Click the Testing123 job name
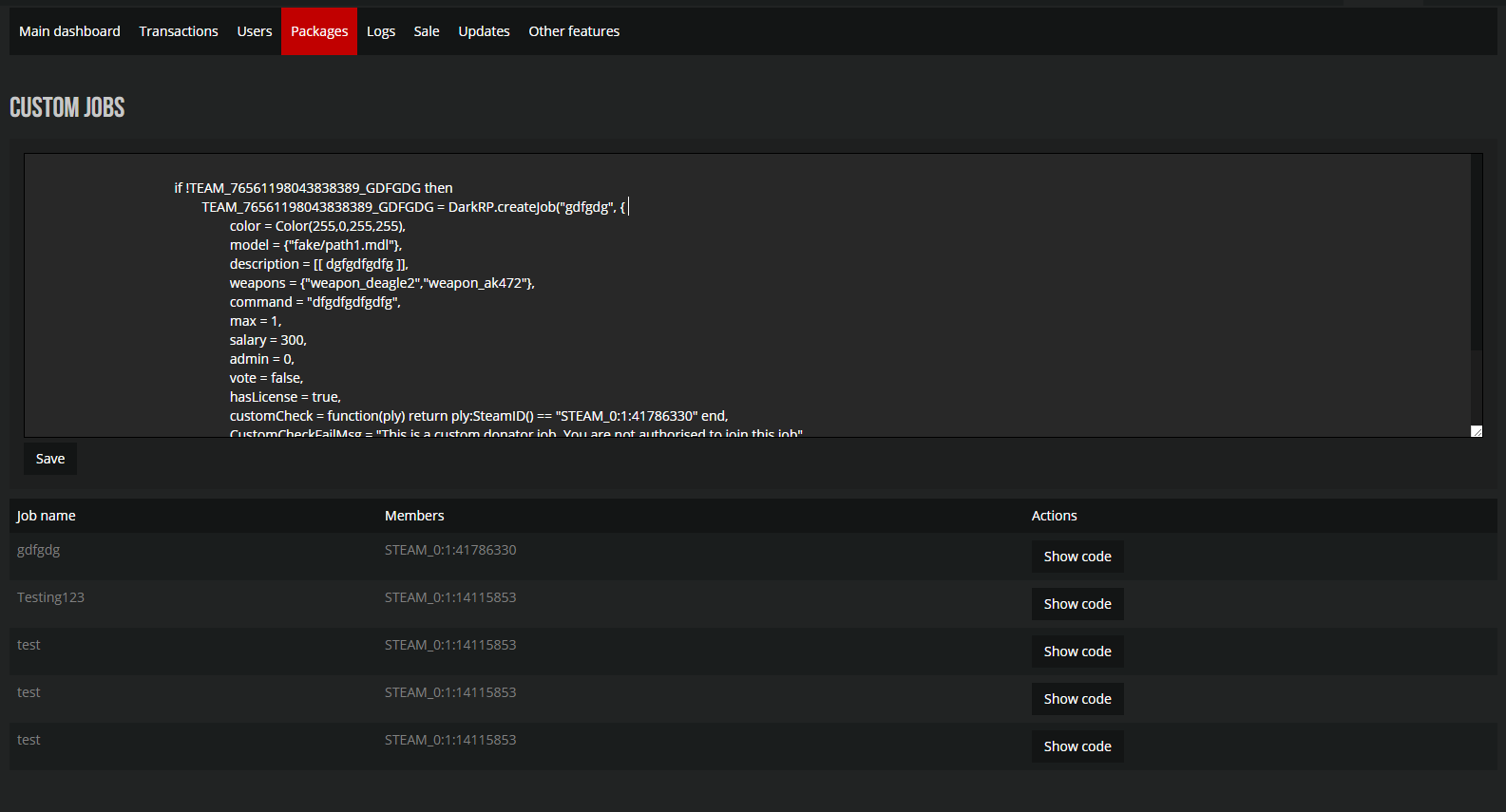This screenshot has width=1506, height=812. click(x=50, y=597)
